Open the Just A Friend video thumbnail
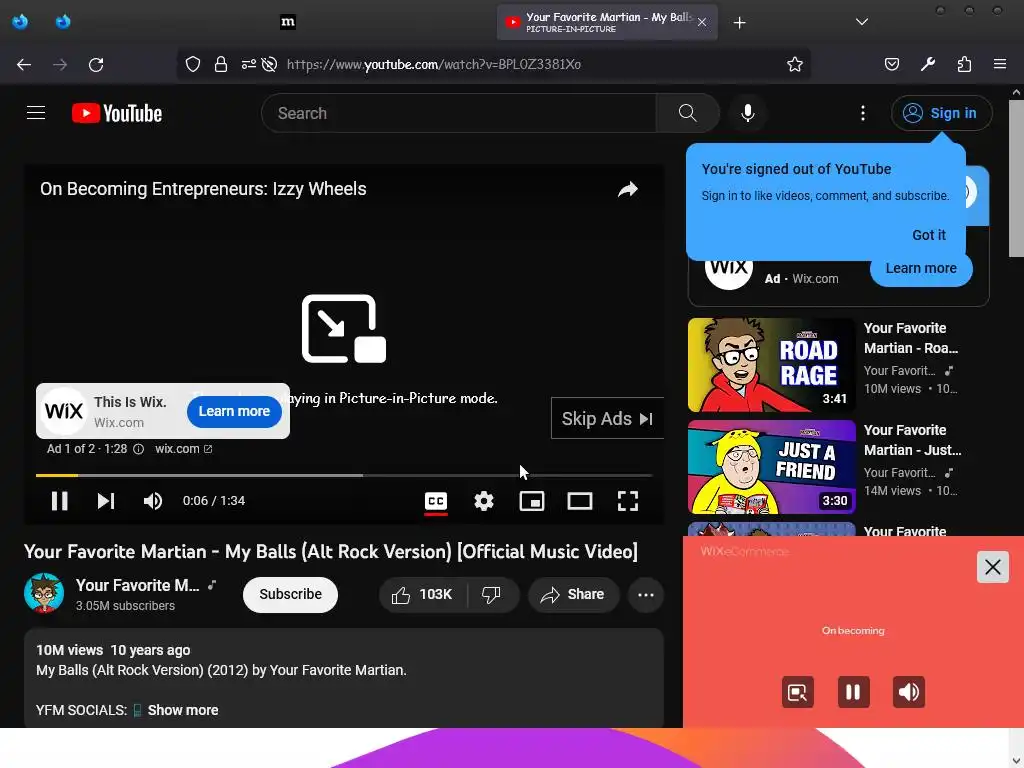 click(x=771, y=467)
